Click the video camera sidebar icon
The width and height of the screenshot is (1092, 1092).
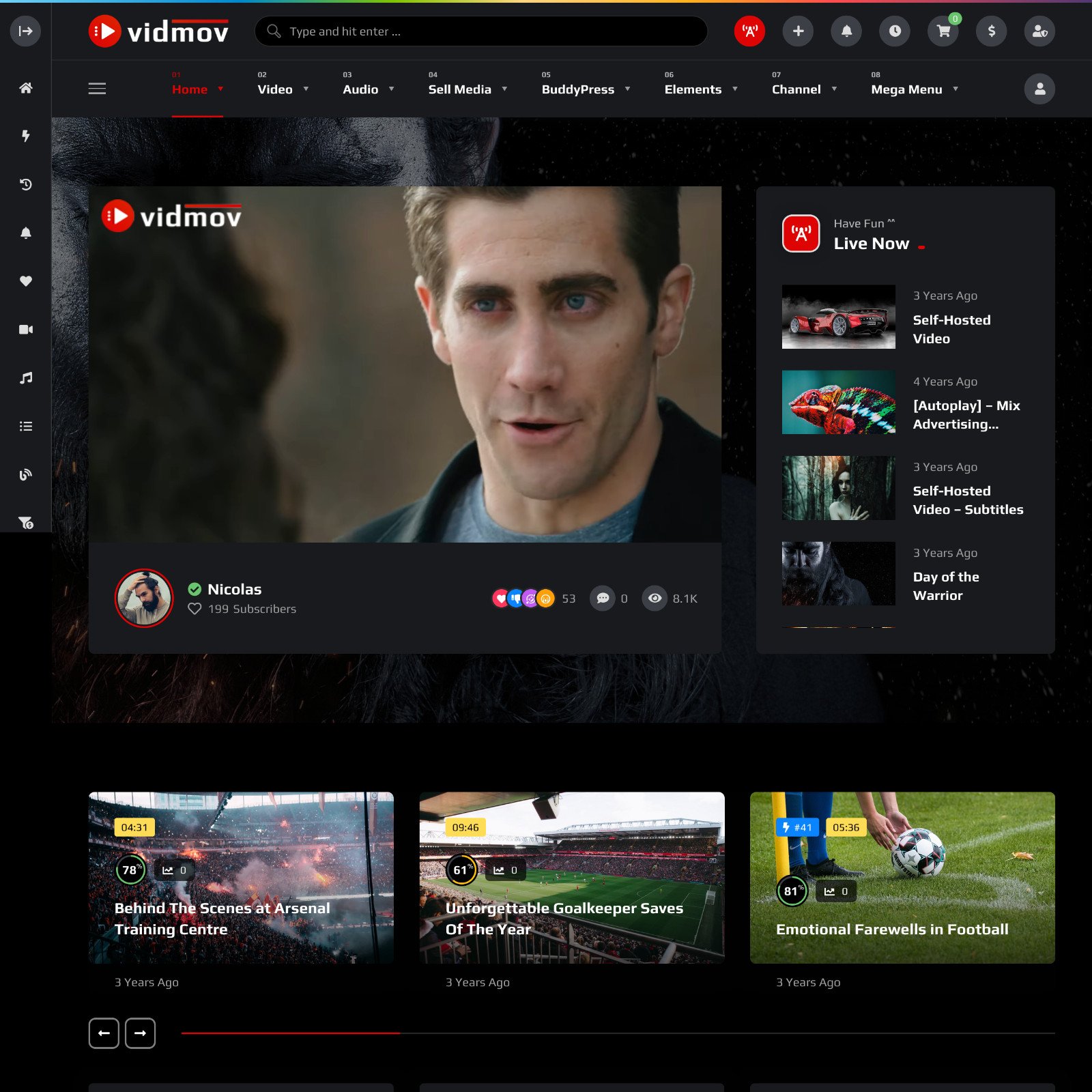[x=26, y=330]
